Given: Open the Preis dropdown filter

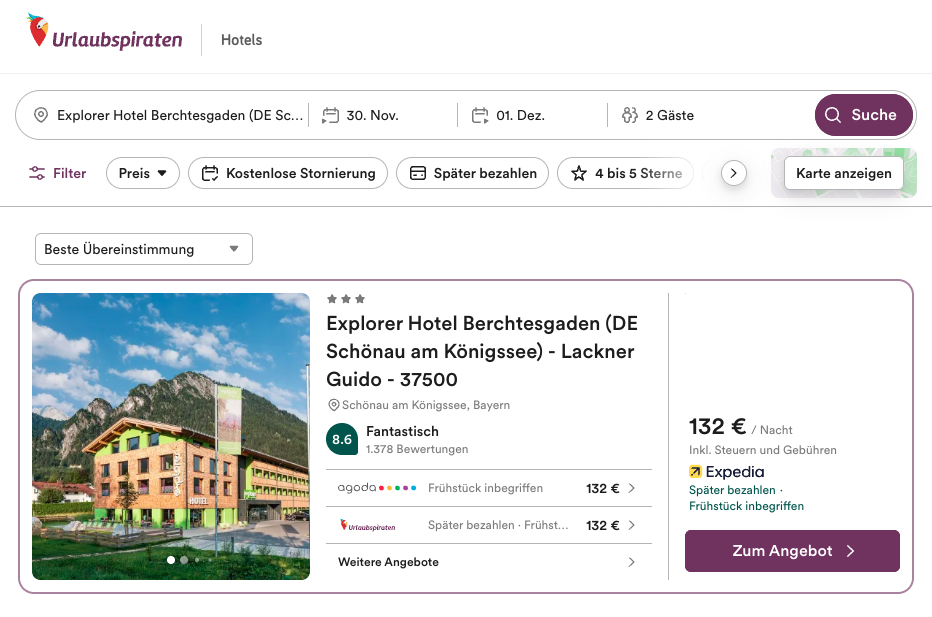Looking at the screenshot, I should 142,173.
